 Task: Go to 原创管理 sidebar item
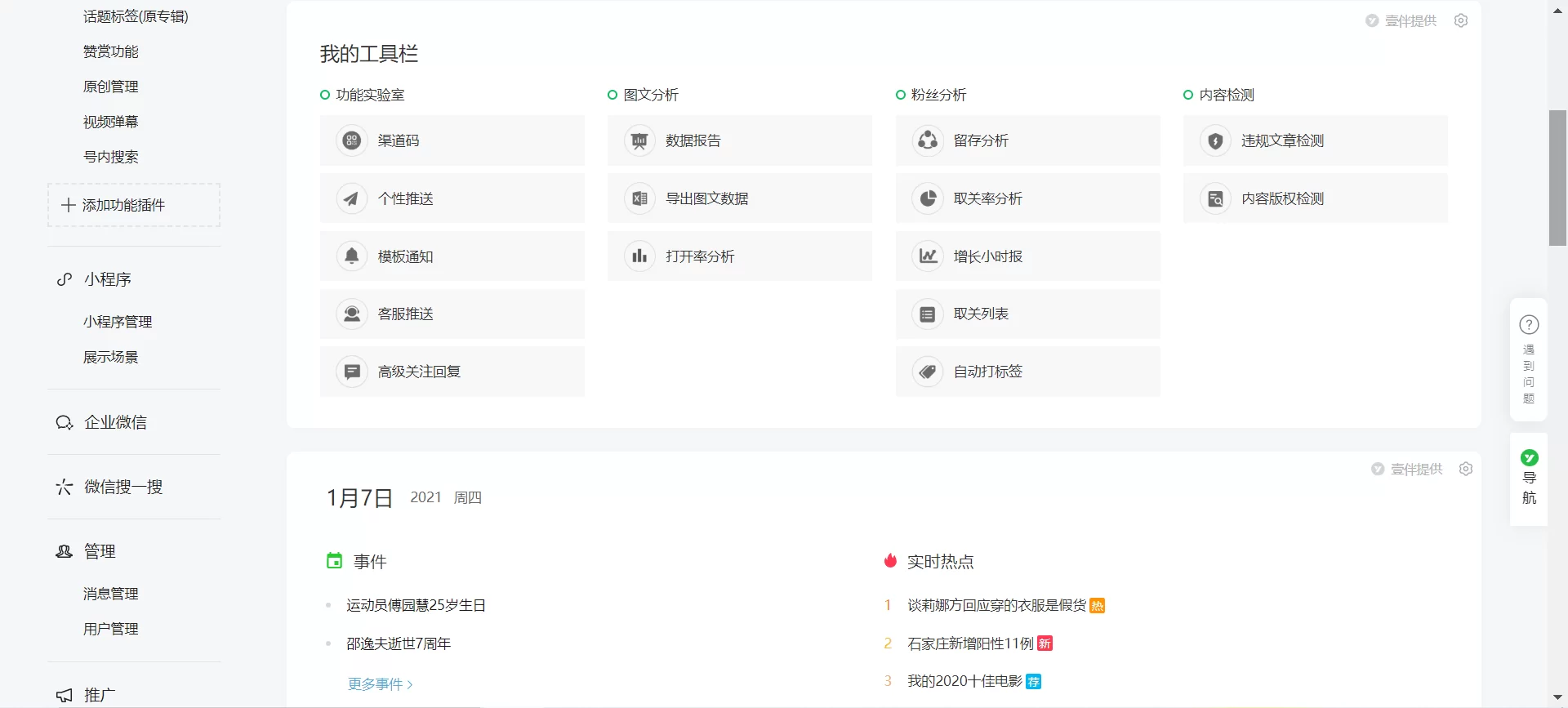pos(111,87)
